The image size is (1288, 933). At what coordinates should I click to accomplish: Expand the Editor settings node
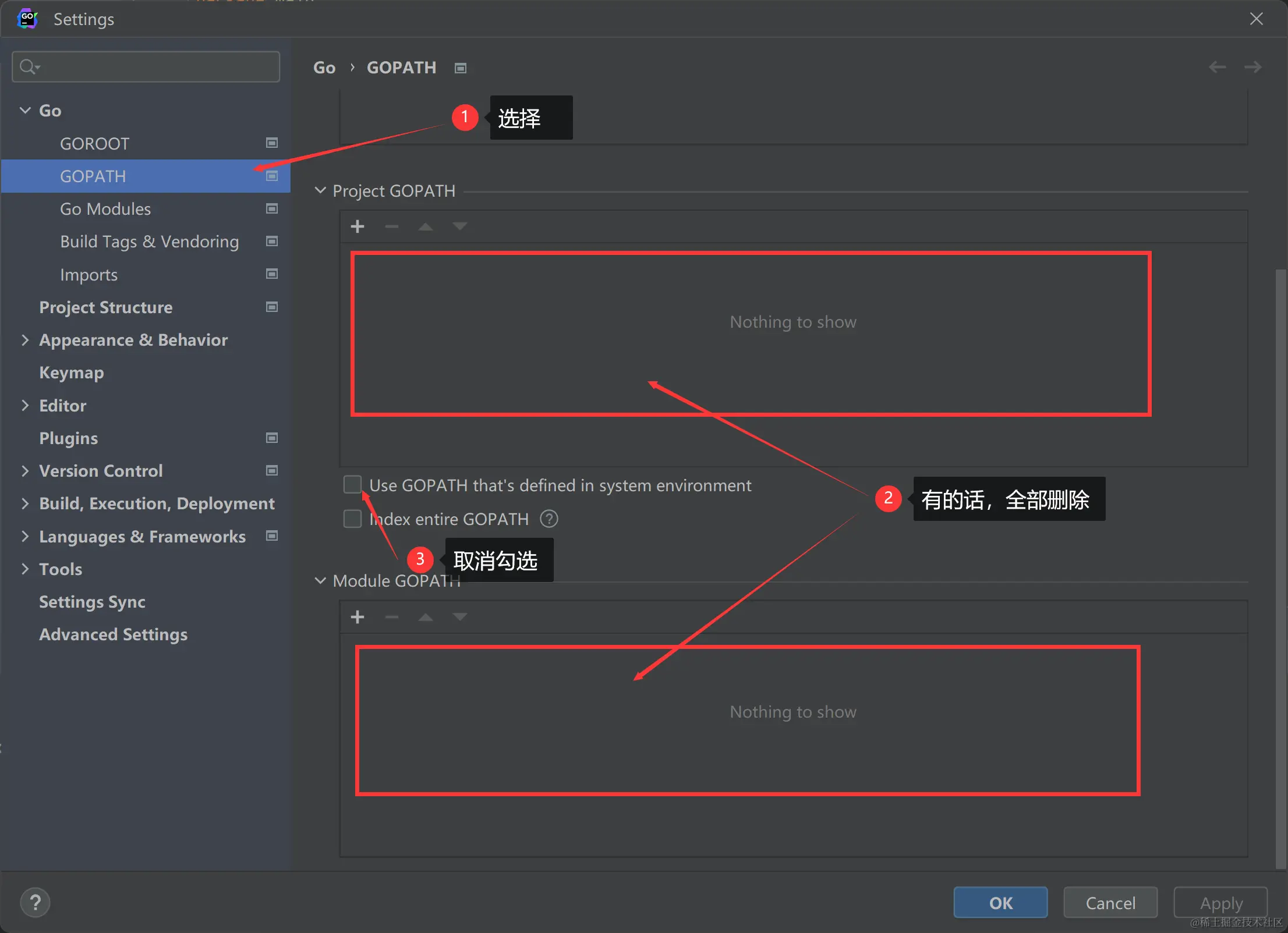click(25, 406)
